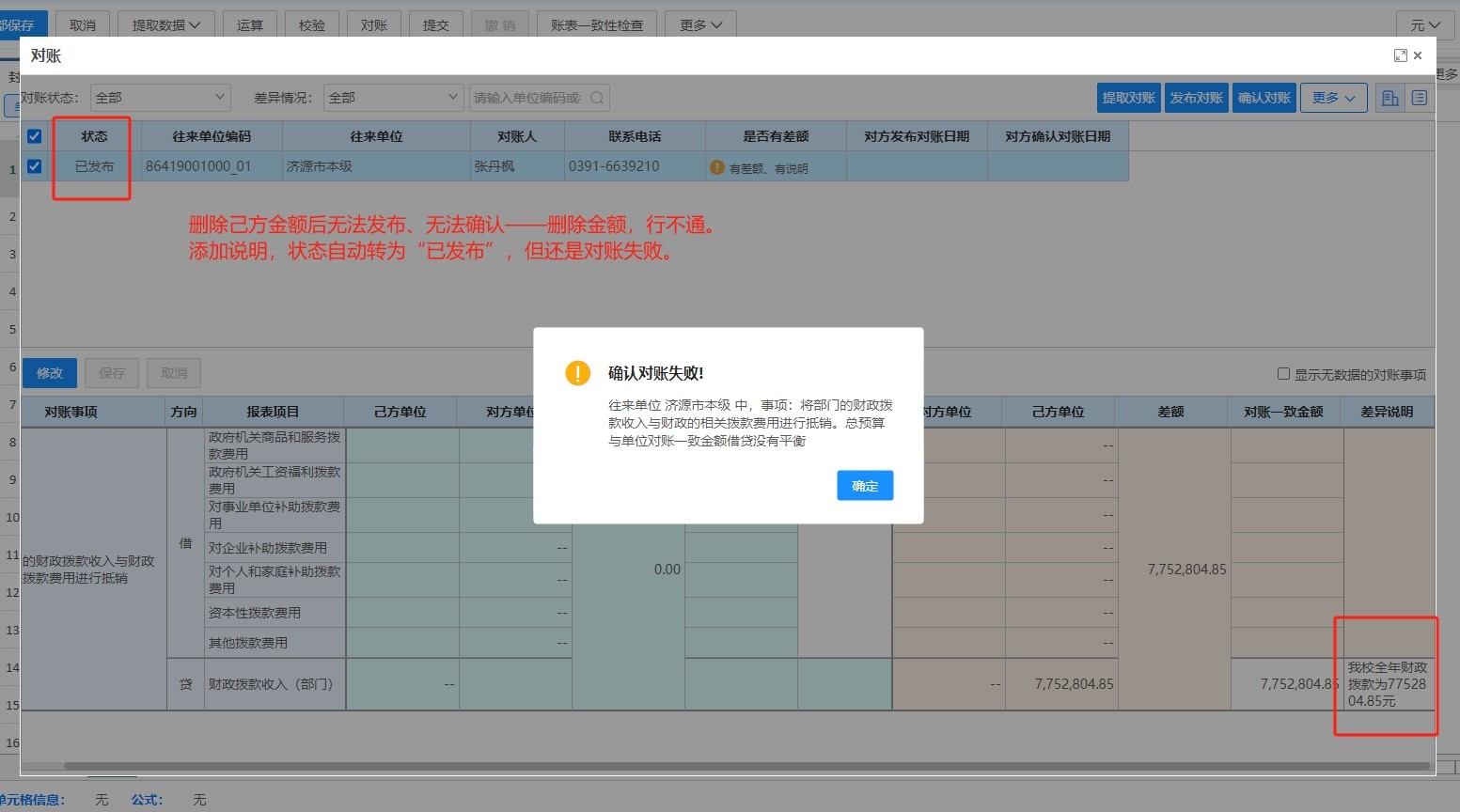
Task: Click 提交 in the background toolbar
Action: point(436,25)
